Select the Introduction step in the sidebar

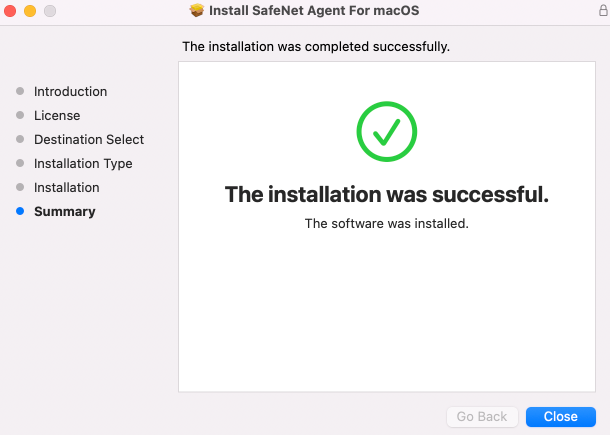click(70, 91)
